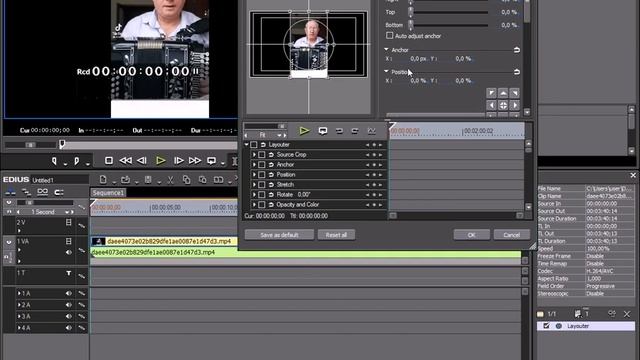Toggle graph view icon in Layouter toolbar
This screenshot has width=640, height=360.
click(x=371, y=131)
